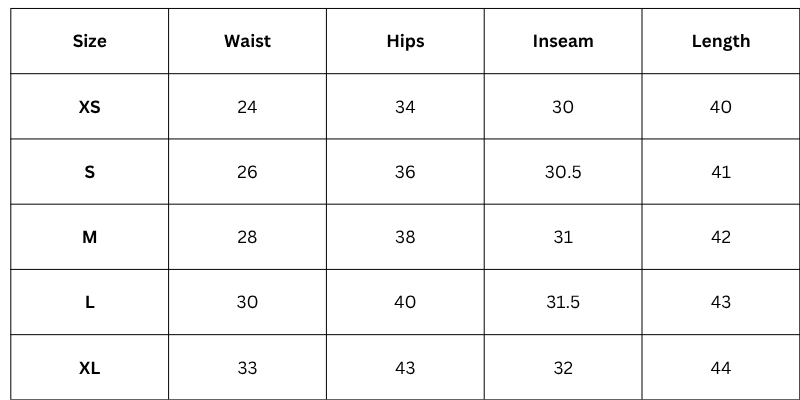This screenshot has width=800, height=400.
Task: Select the S hips value 36
Action: [405, 172]
